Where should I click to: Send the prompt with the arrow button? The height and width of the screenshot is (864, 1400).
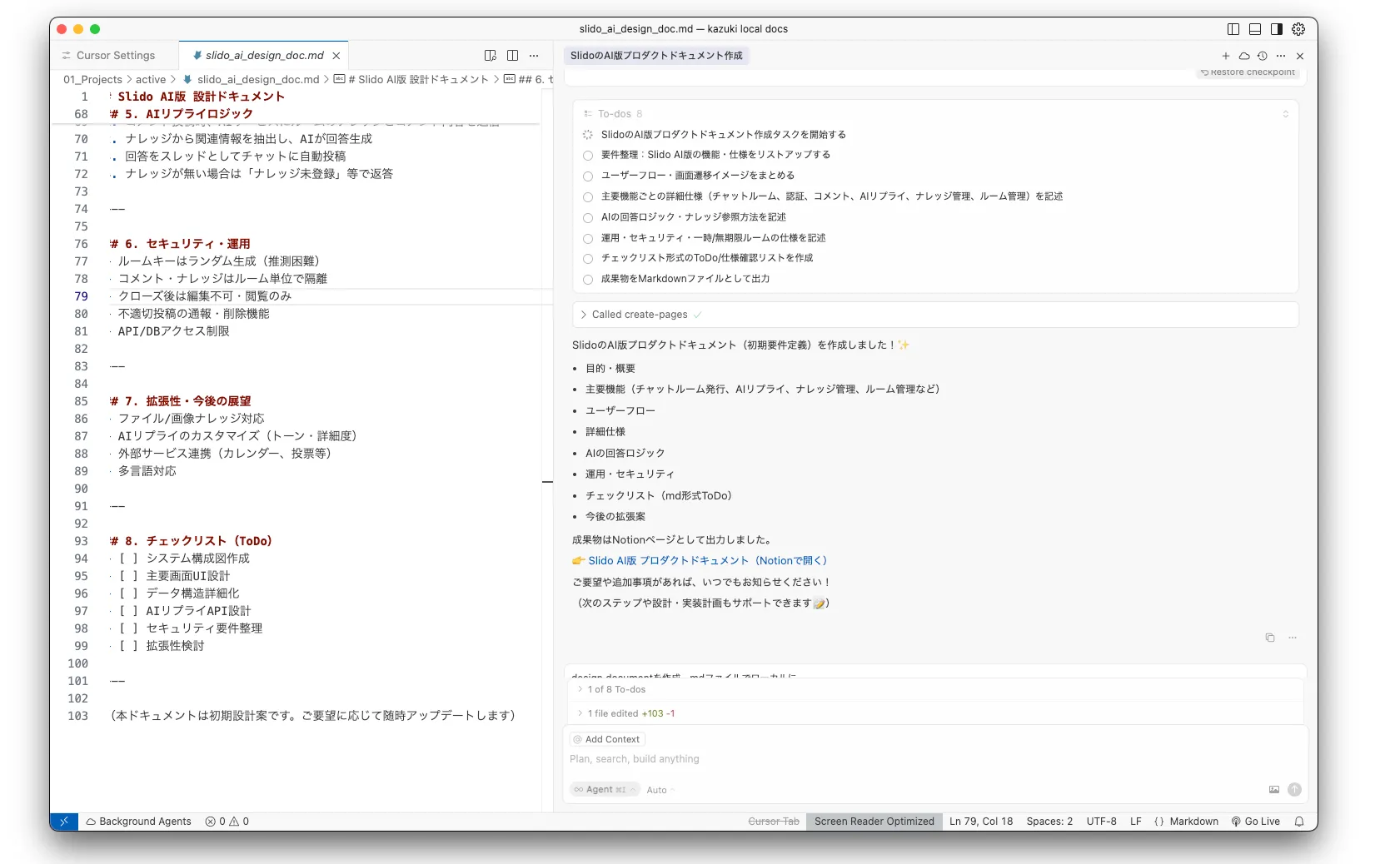pos(1295,789)
